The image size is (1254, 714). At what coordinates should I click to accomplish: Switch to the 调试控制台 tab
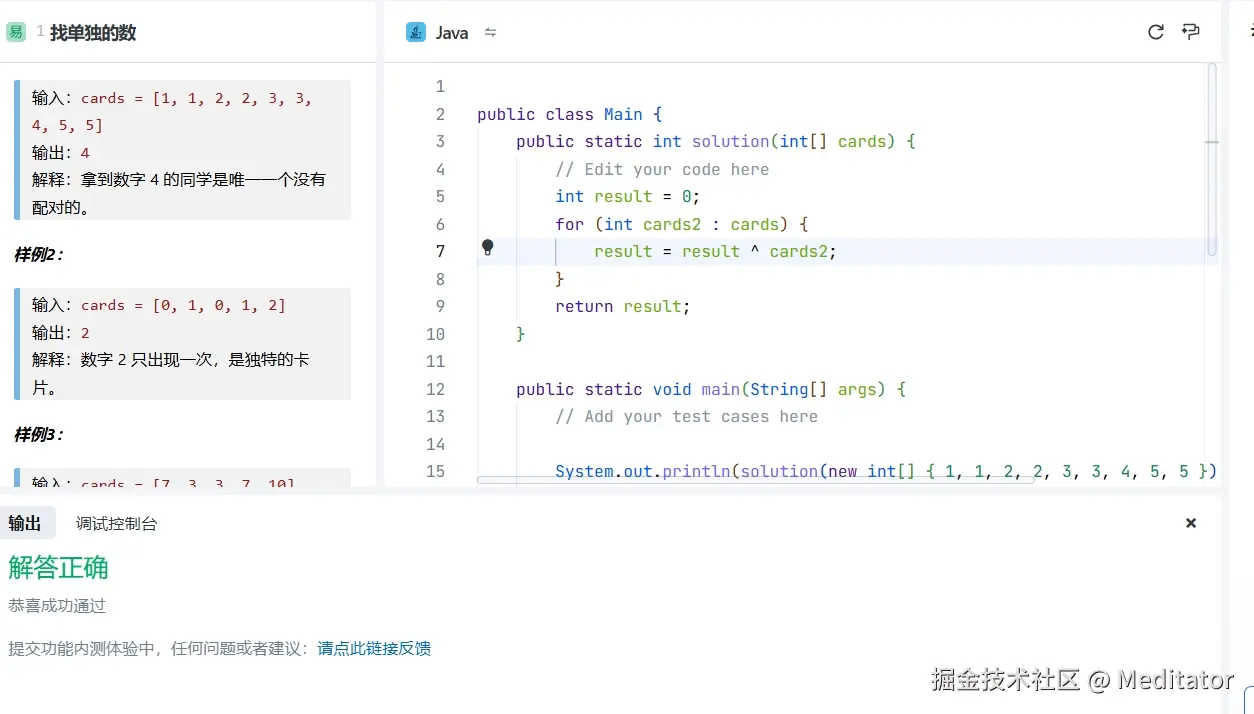[x=115, y=522]
